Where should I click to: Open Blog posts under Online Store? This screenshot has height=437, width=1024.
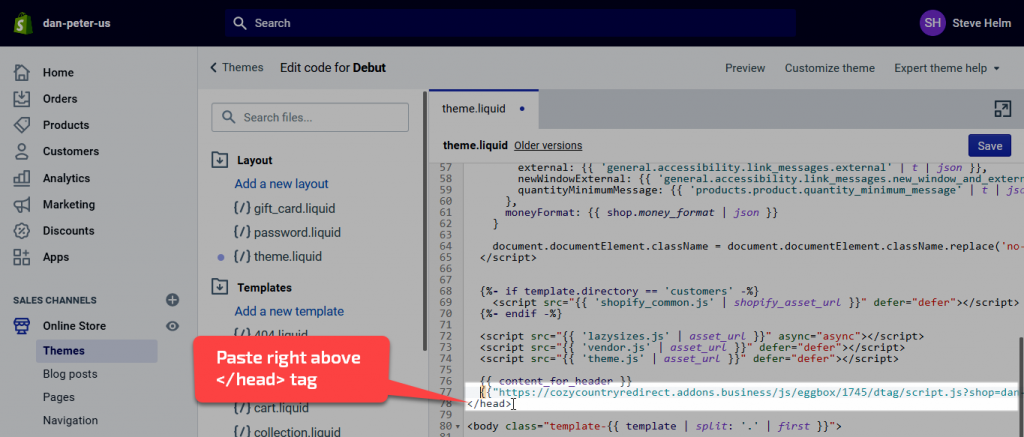(x=70, y=374)
